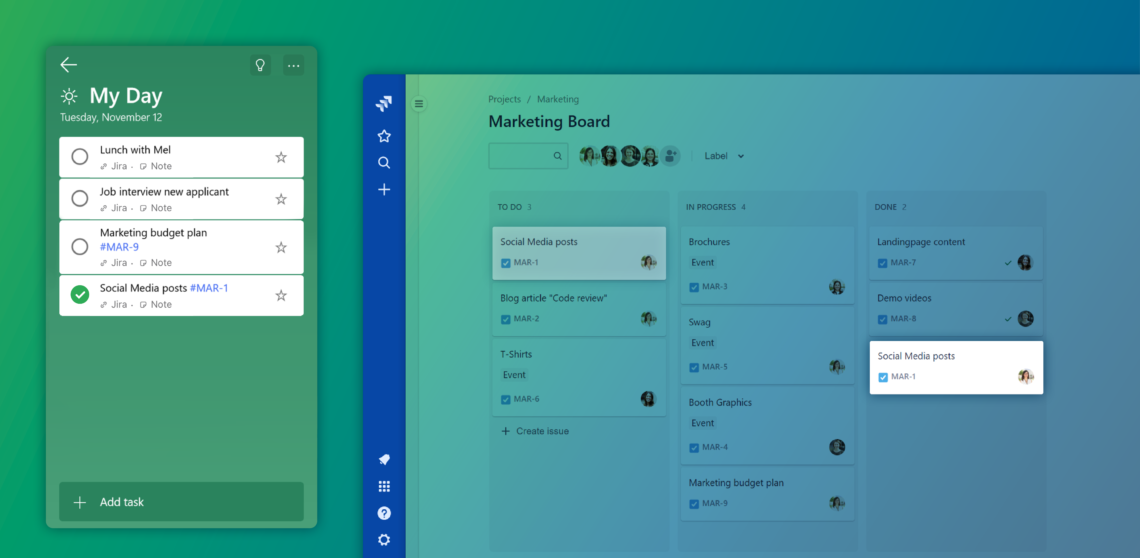Click the Note tag under Job interview task
The image size is (1140, 558).
point(156,208)
